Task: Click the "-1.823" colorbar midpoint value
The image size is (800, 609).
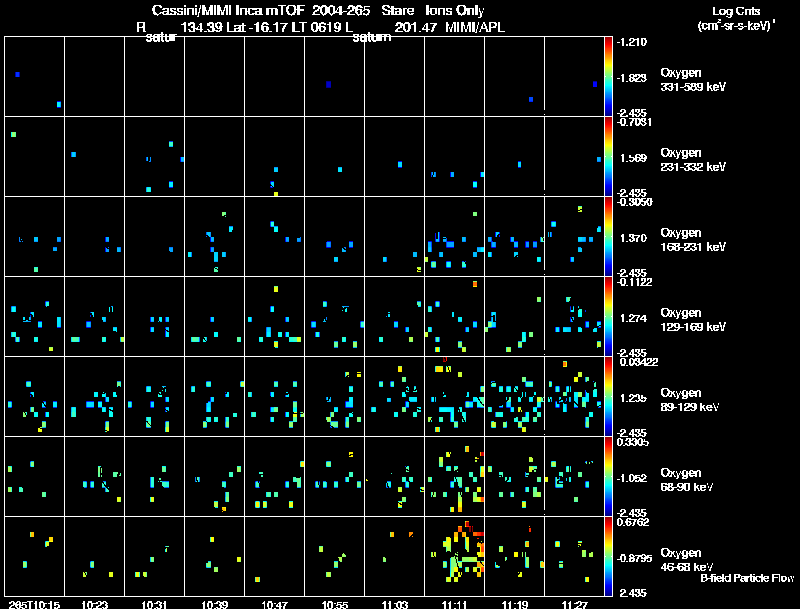Action: tap(632, 78)
